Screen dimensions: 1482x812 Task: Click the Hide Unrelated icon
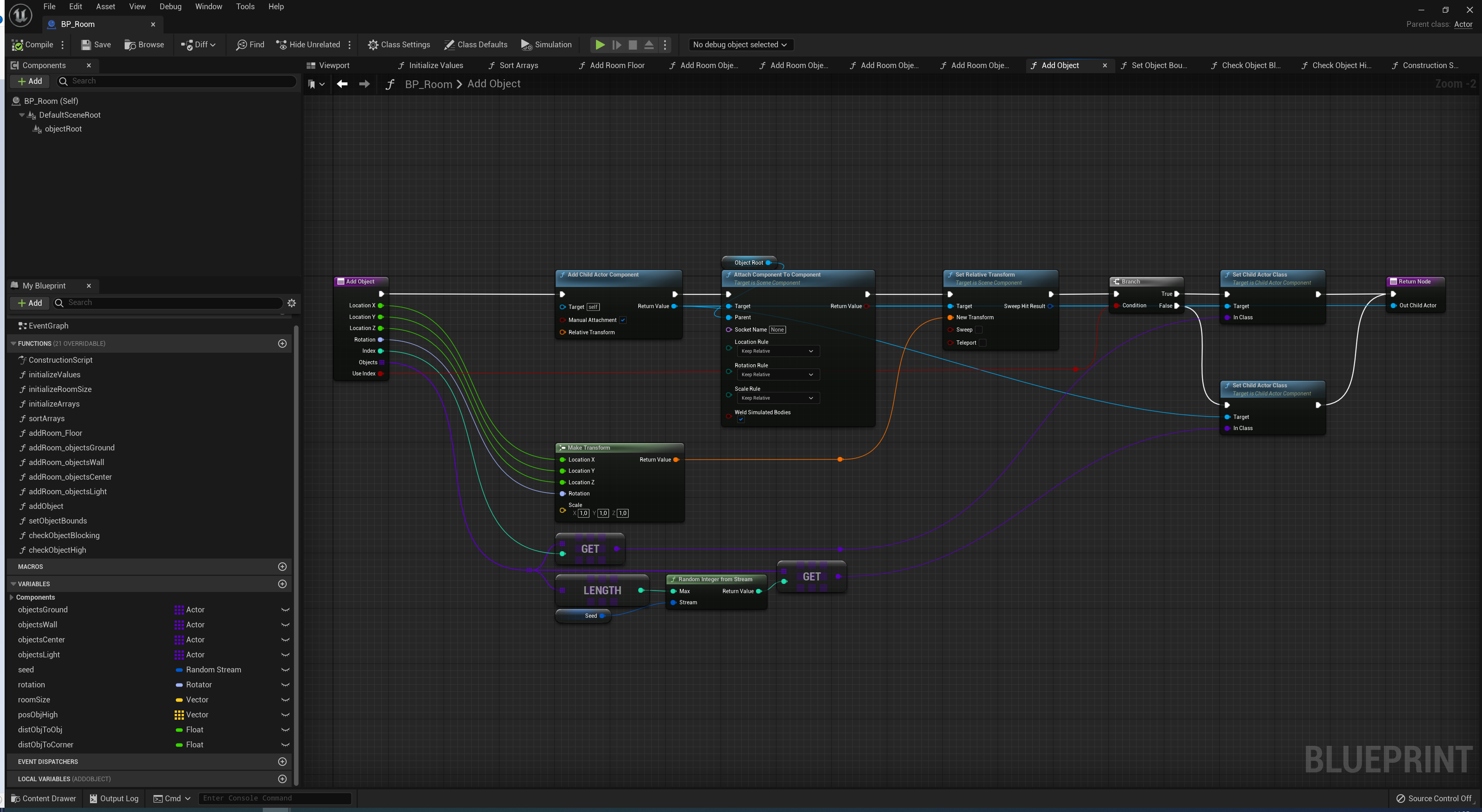281,45
